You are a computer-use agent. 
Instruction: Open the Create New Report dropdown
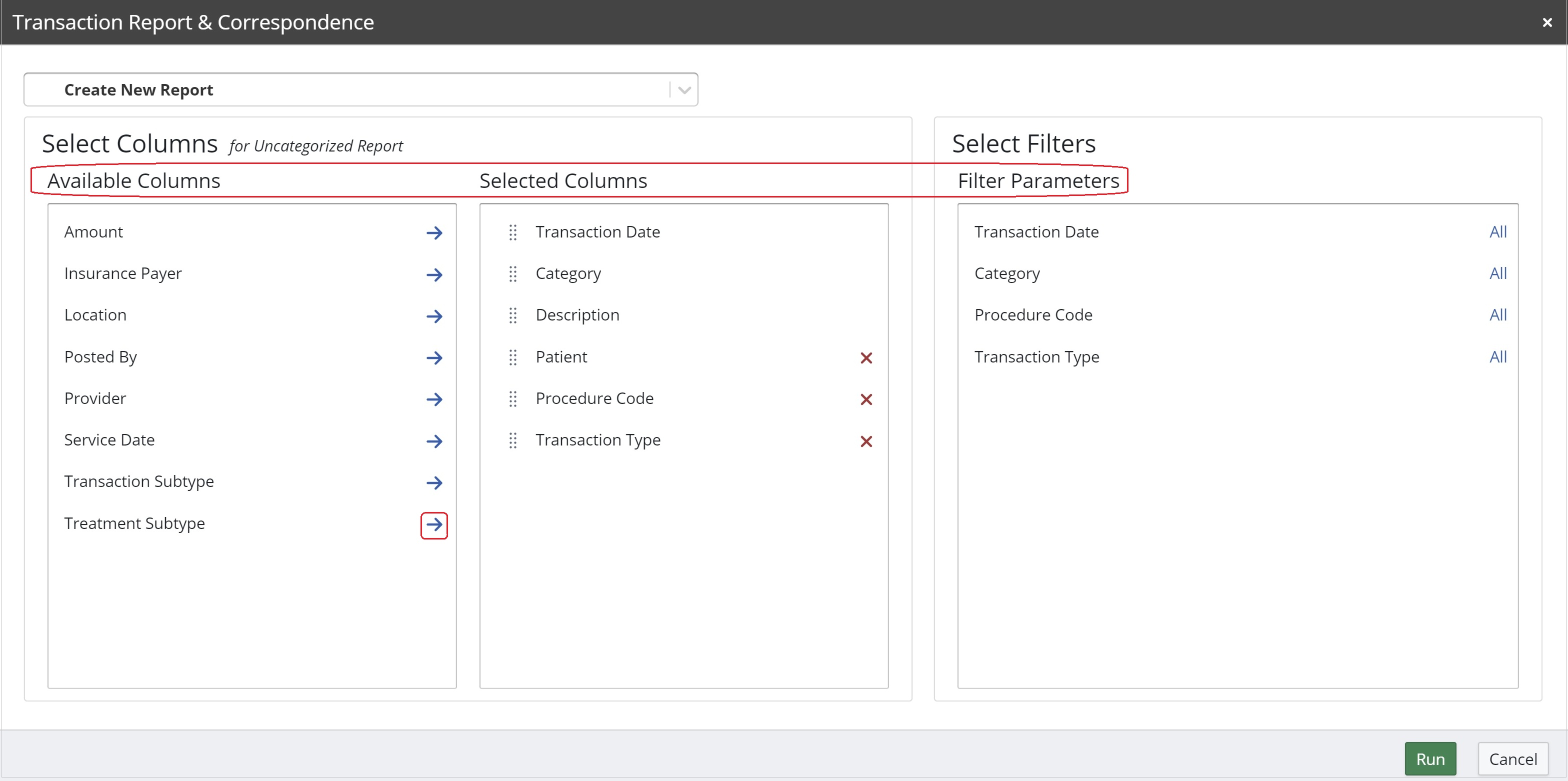[x=683, y=89]
